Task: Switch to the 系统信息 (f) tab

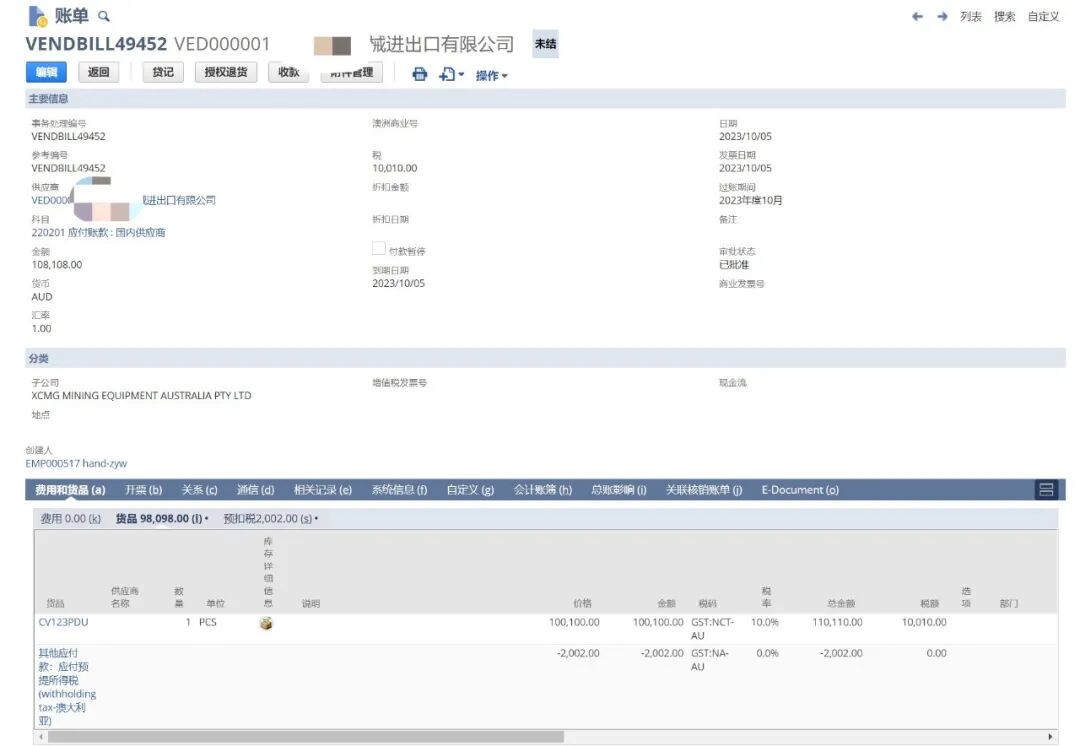Action: click(399, 490)
